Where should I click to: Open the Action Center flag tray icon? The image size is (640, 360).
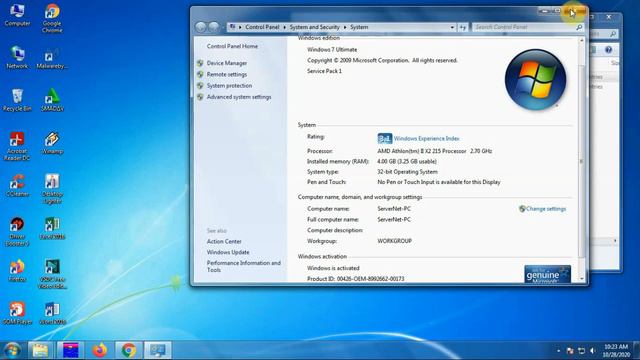click(570, 351)
